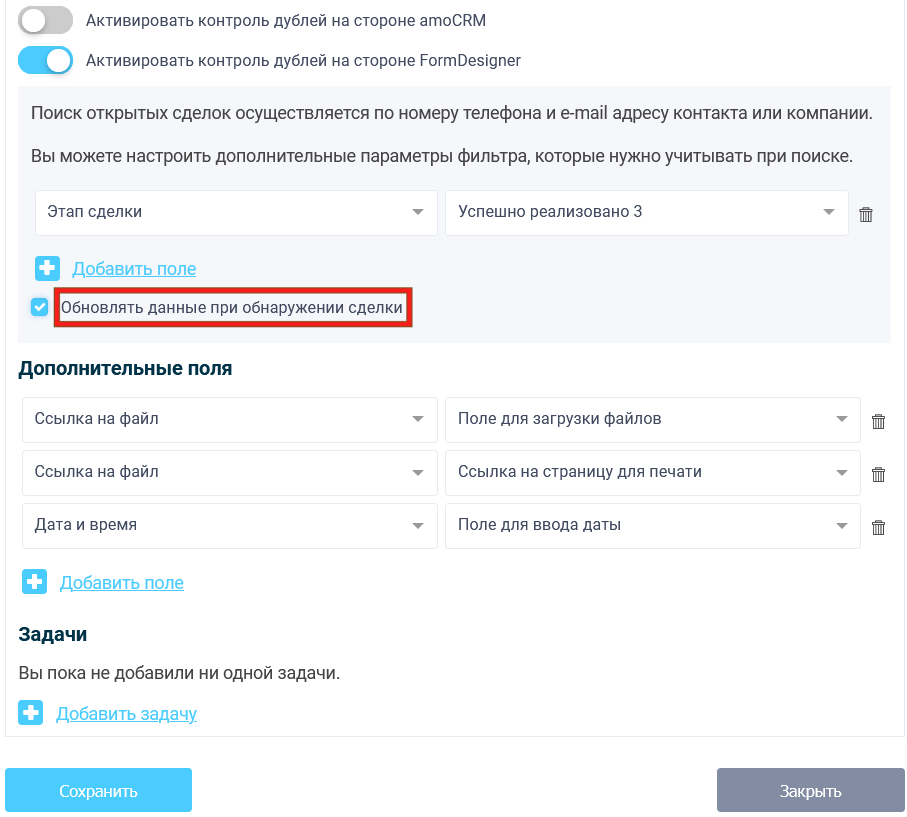Open the "Добавить поле" link in filter area

(x=135, y=268)
